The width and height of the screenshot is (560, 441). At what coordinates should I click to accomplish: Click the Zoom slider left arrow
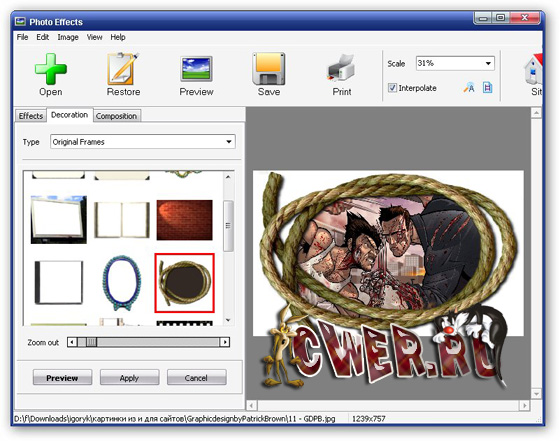(72, 342)
